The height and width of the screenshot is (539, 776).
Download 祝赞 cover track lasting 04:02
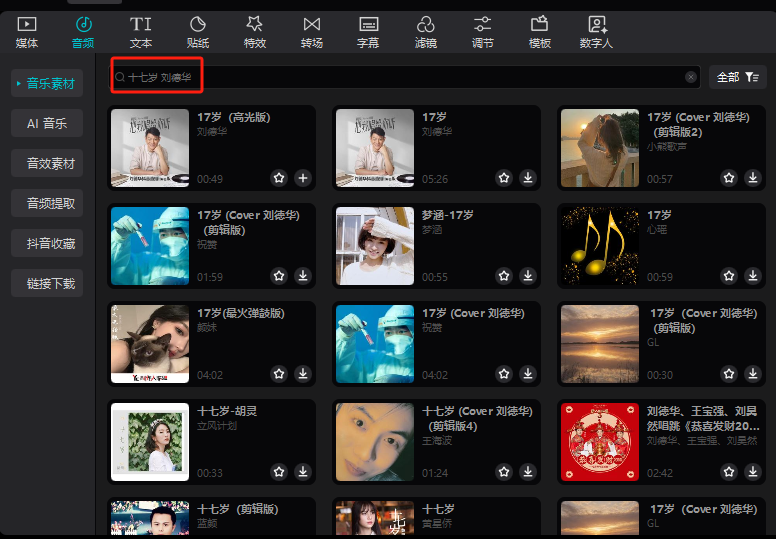click(x=528, y=374)
